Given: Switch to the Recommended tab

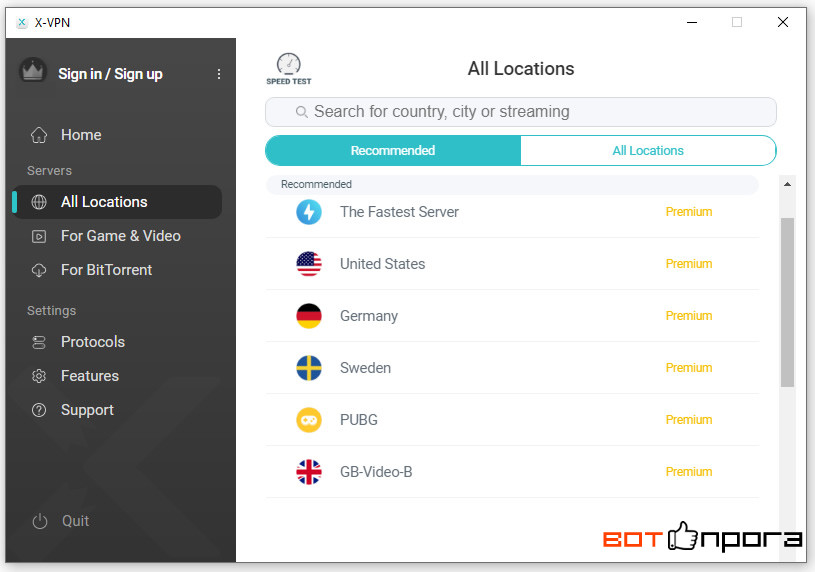Looking at the screenshot, I should tap(393, 151).
